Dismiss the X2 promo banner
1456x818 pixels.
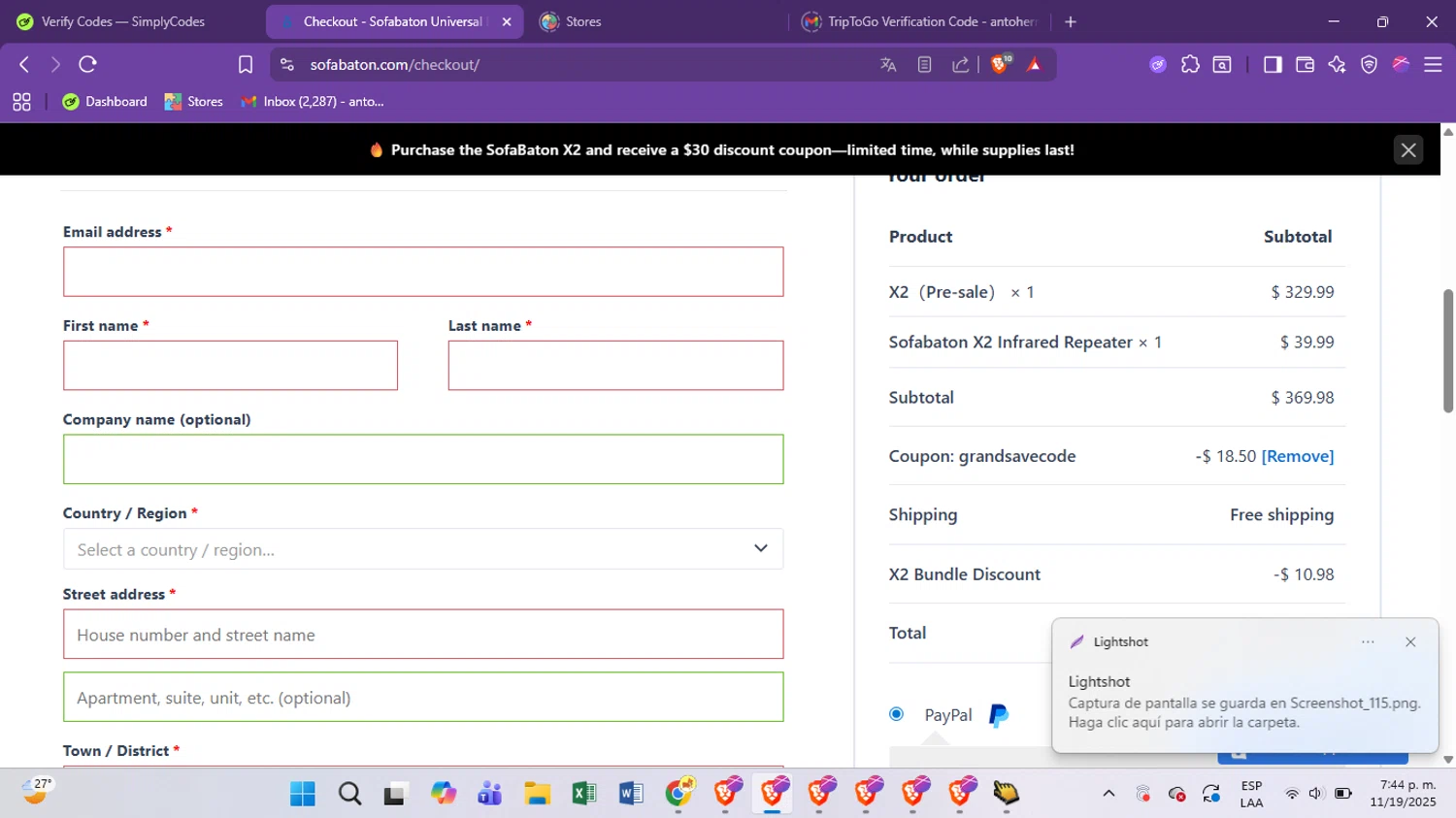(x=1408, y=149)
